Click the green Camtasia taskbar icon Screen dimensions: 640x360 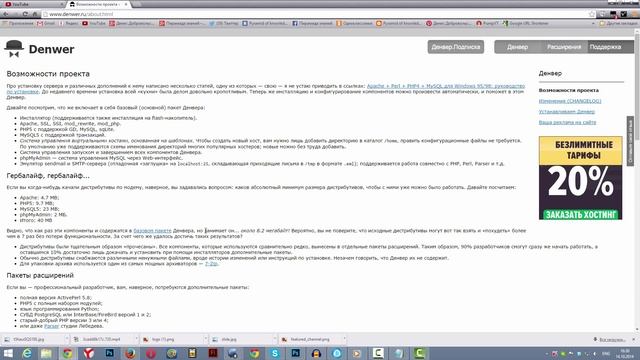point(419,353)
